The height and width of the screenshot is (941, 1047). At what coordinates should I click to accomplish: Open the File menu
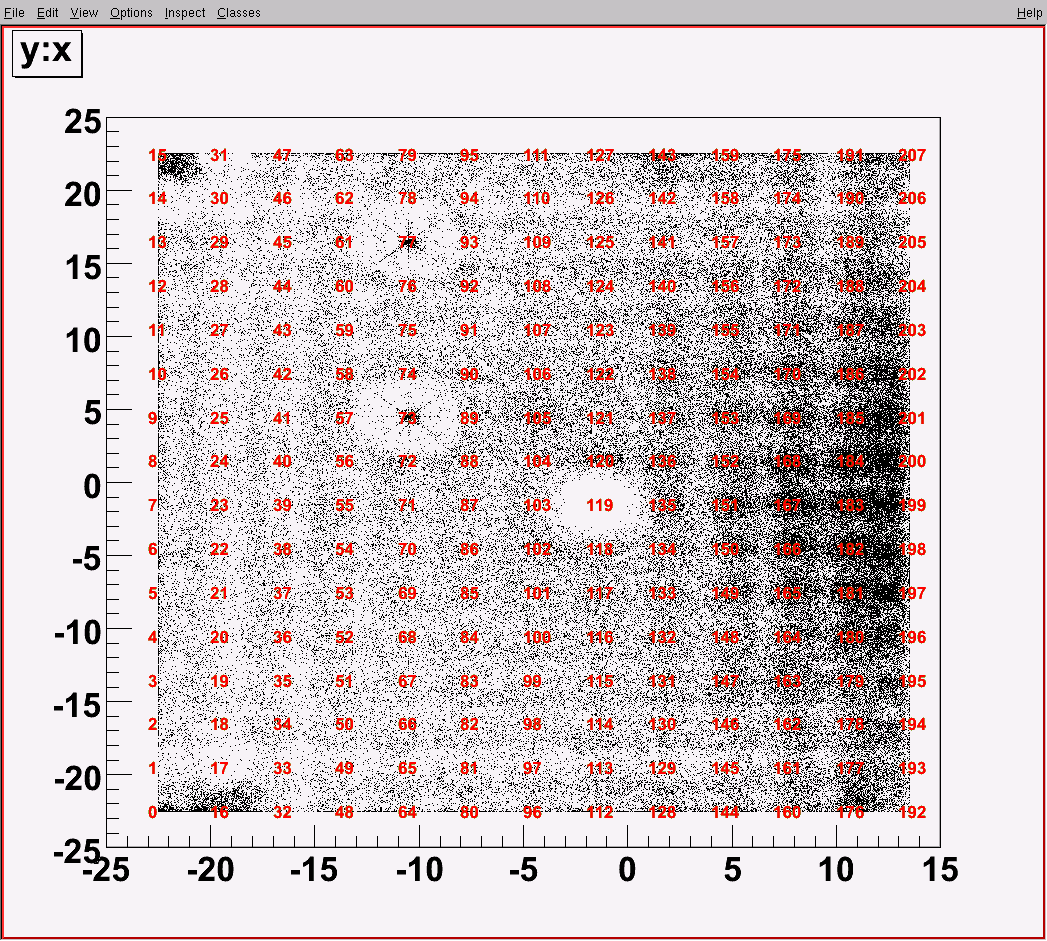coord(14,13)
